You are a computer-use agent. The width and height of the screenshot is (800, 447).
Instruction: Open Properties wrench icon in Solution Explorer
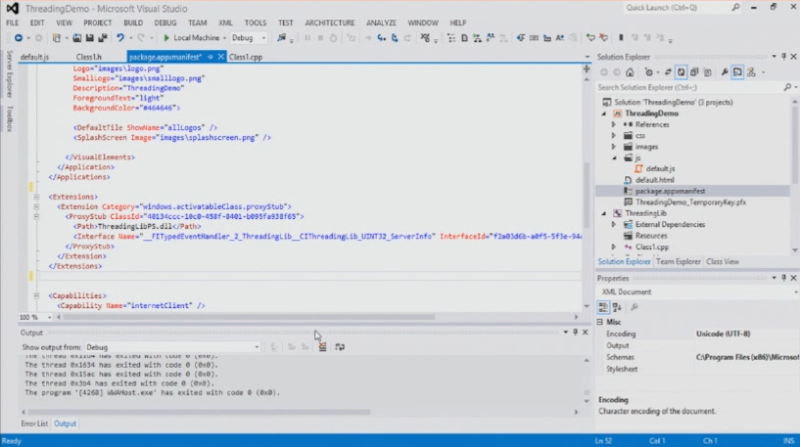(x=724, y=72)
